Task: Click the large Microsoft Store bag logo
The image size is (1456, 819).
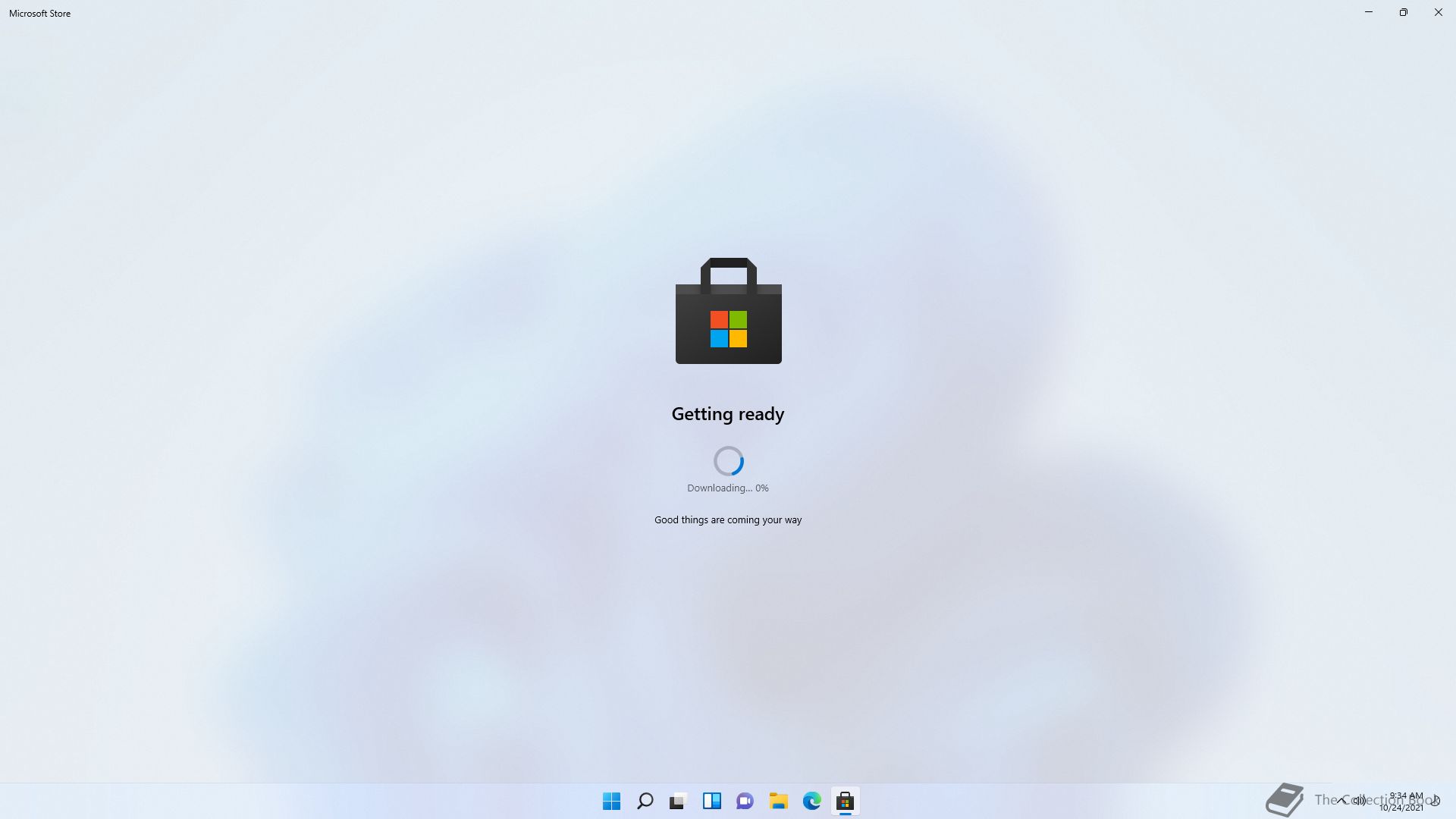Action: [728, 311]
